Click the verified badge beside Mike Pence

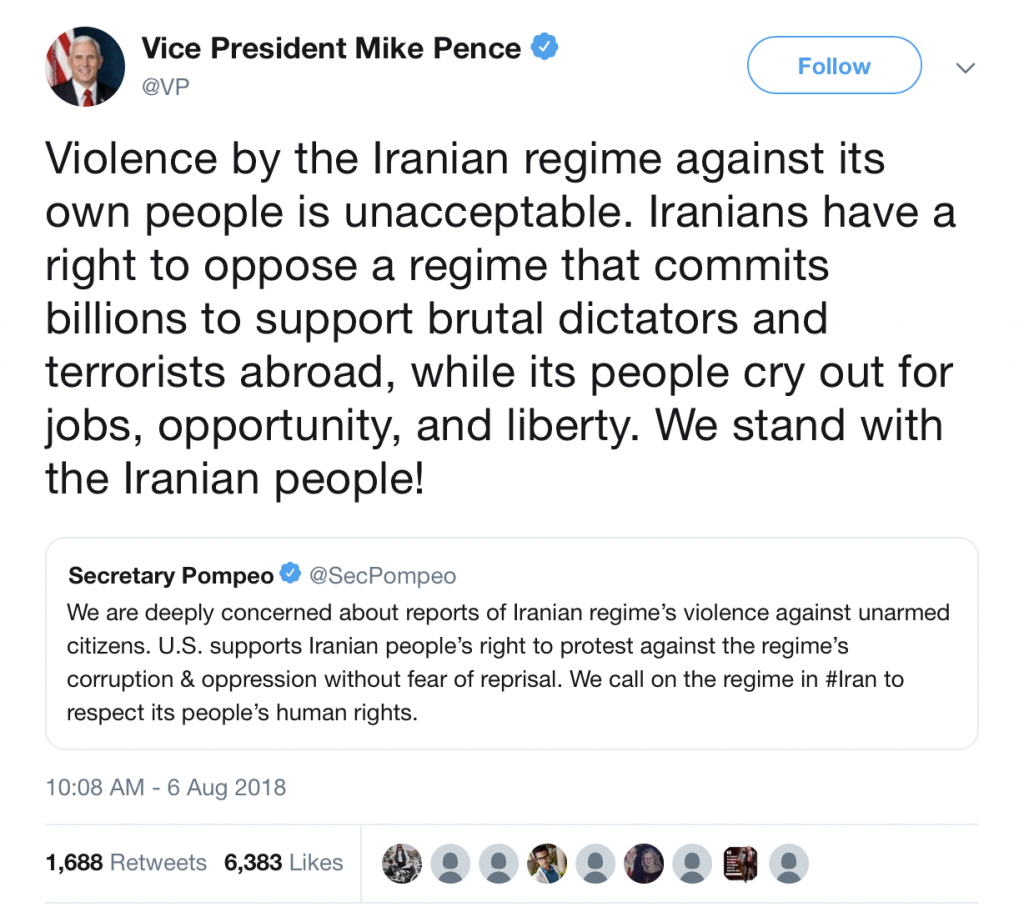tap(543, 47)
